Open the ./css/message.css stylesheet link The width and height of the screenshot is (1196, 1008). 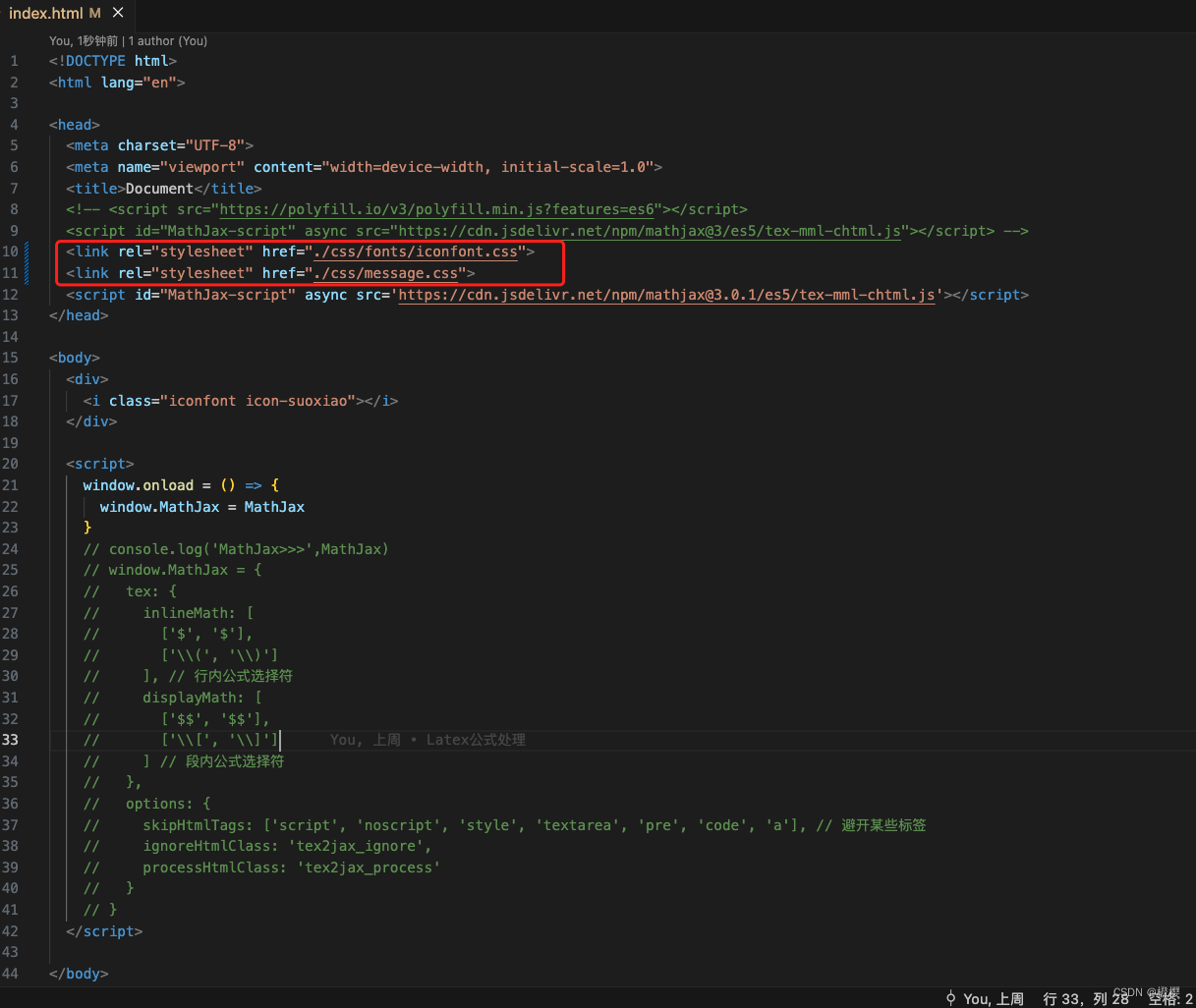pyautogui.click(x=388, y=273)
